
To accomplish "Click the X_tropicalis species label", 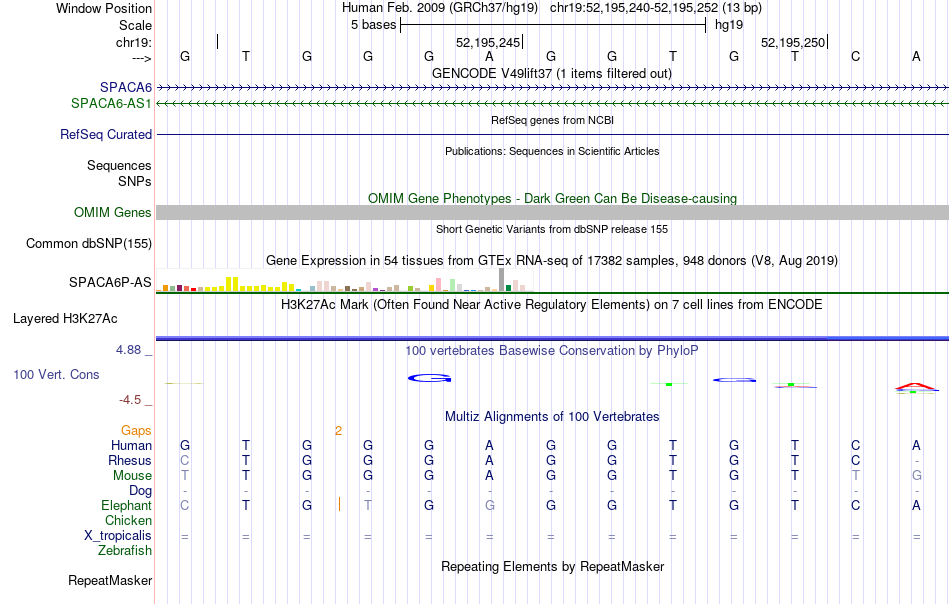I will 118,536.
